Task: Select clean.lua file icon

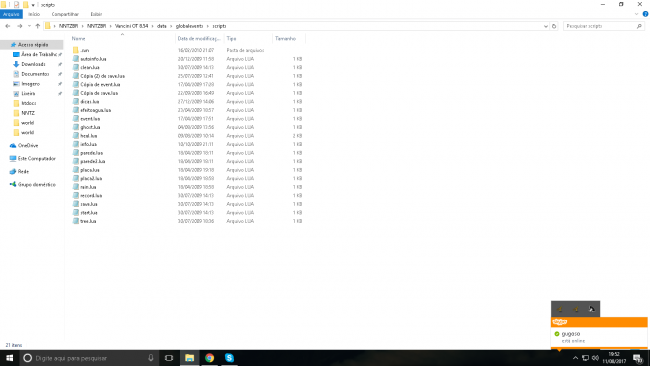Action: pyautogui.click(x=75, y=67)
